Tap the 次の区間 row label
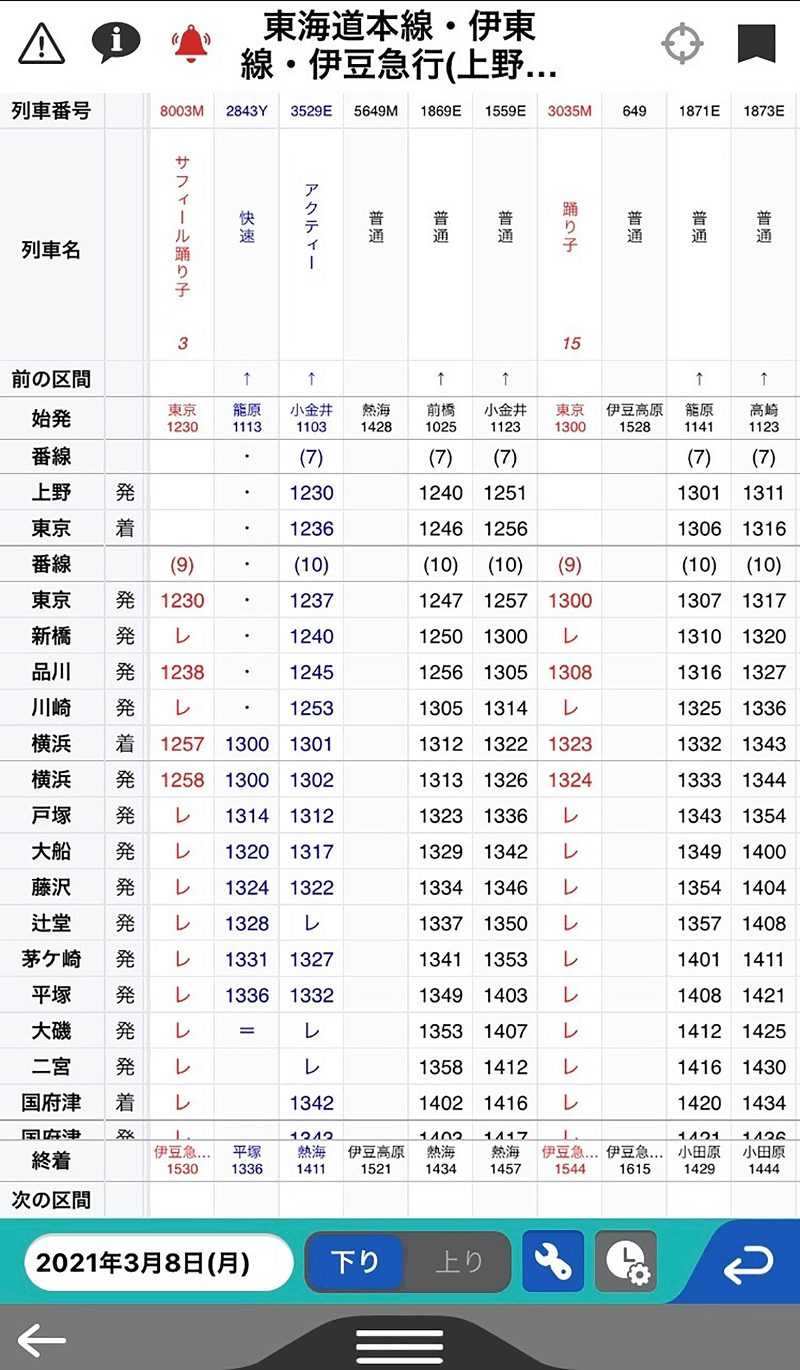 [51, 1200]
